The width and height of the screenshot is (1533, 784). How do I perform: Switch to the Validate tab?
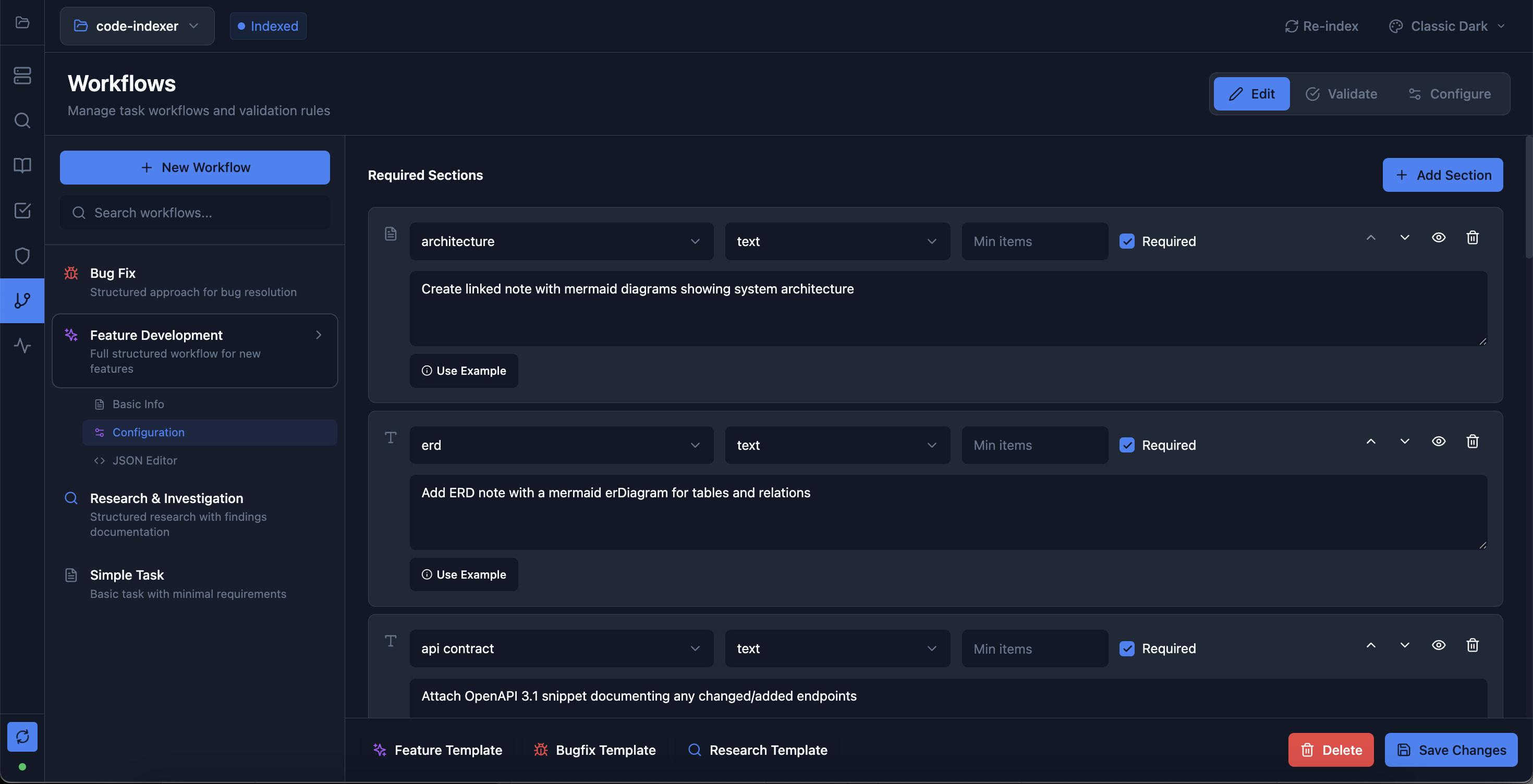coord(1341,94)
